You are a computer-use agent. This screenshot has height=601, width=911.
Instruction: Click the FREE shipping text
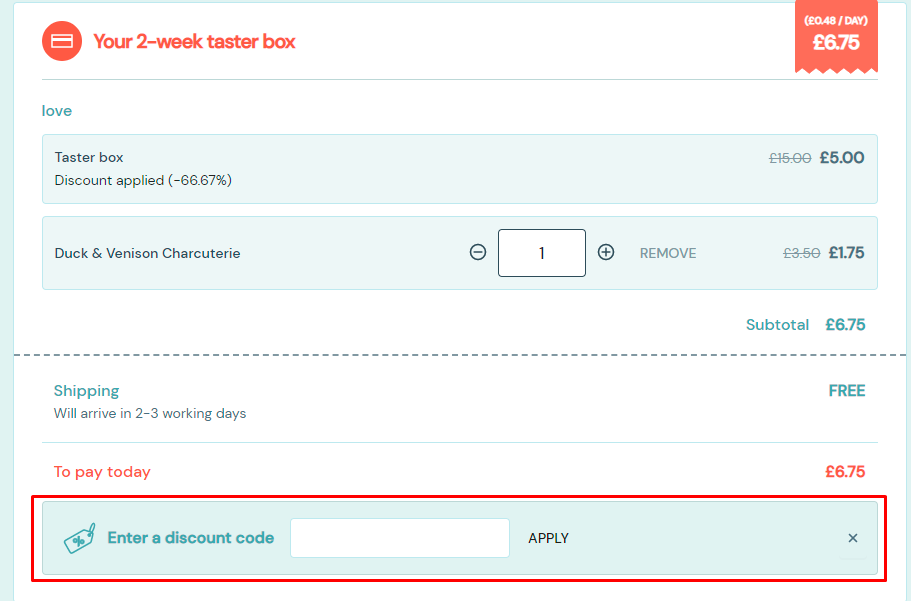click(846, 391)
